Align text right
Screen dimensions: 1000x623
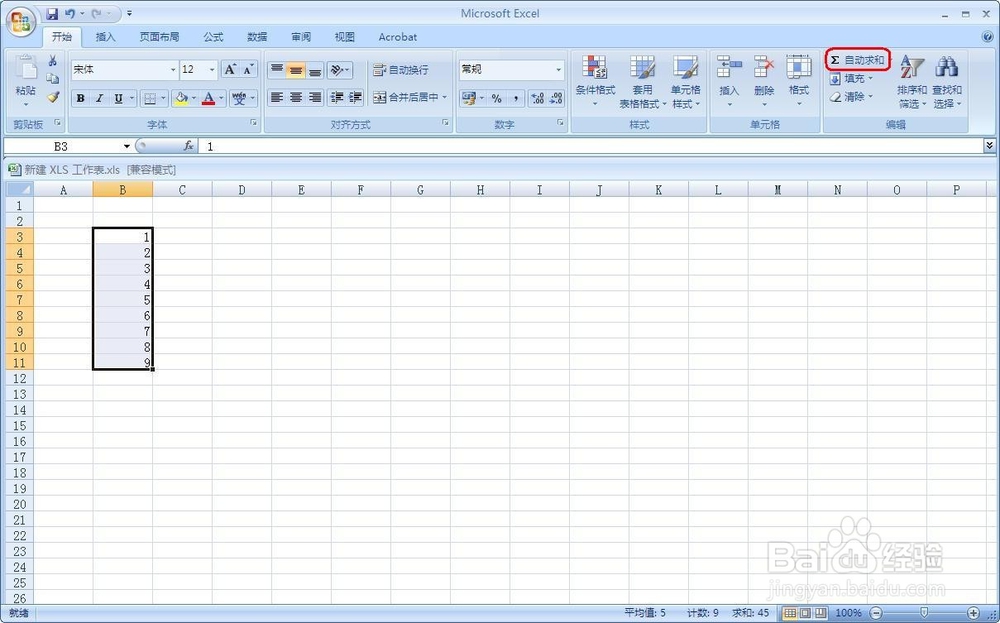click(314, 98)
